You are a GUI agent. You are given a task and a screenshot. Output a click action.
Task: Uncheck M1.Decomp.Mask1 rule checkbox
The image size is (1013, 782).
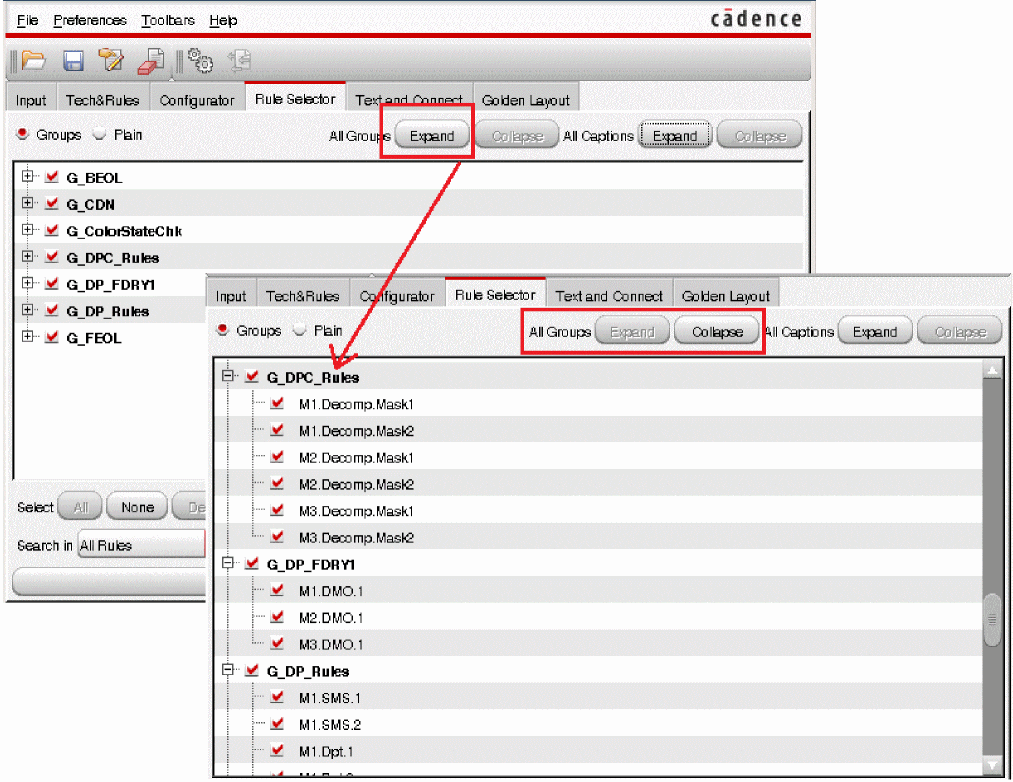click(278, 403)
